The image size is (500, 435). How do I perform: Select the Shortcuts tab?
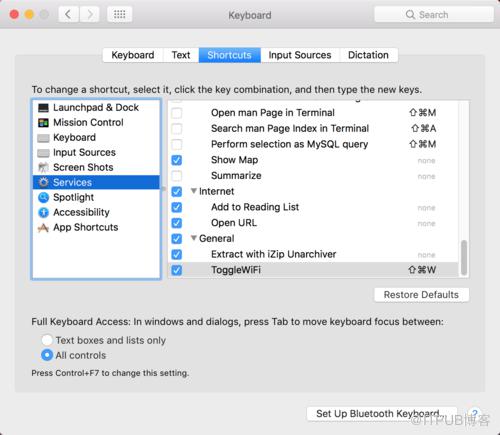(230, 55)
